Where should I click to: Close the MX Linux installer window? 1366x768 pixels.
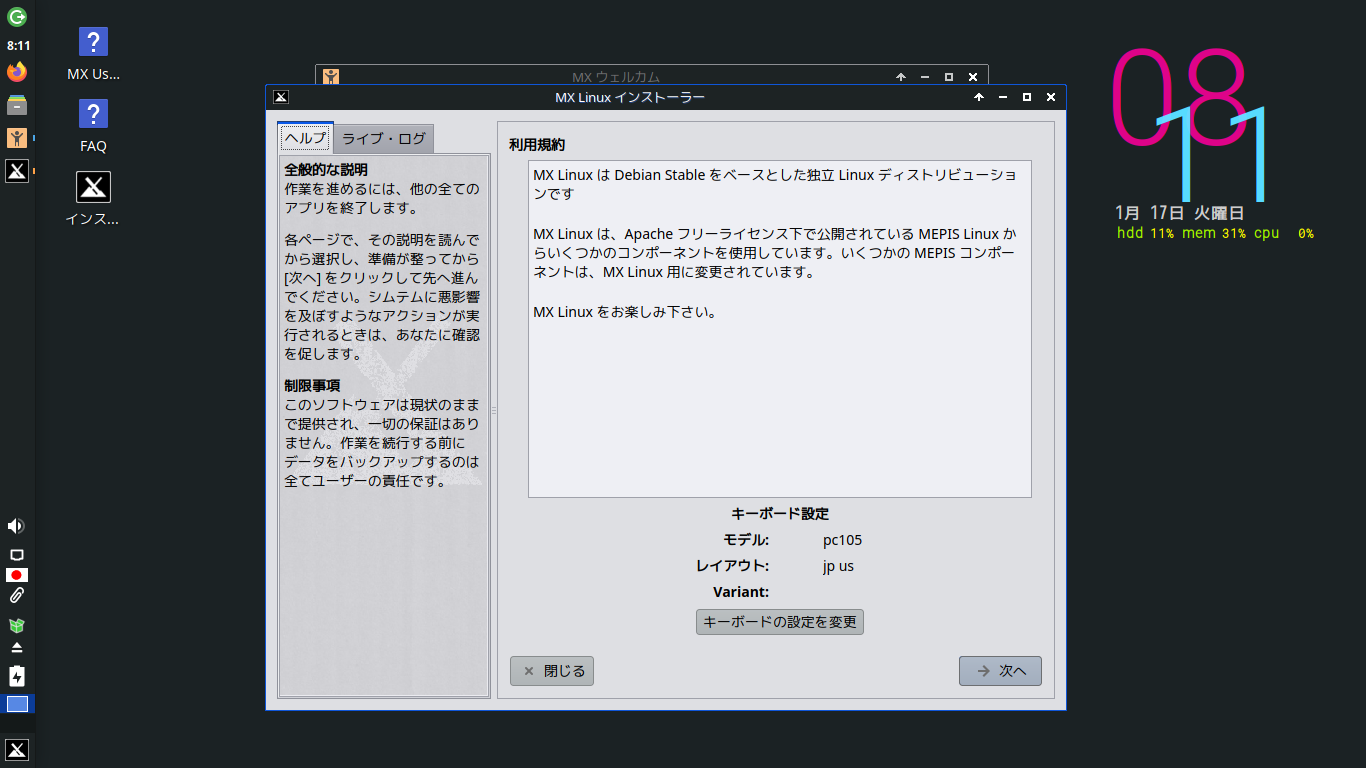1051,97
